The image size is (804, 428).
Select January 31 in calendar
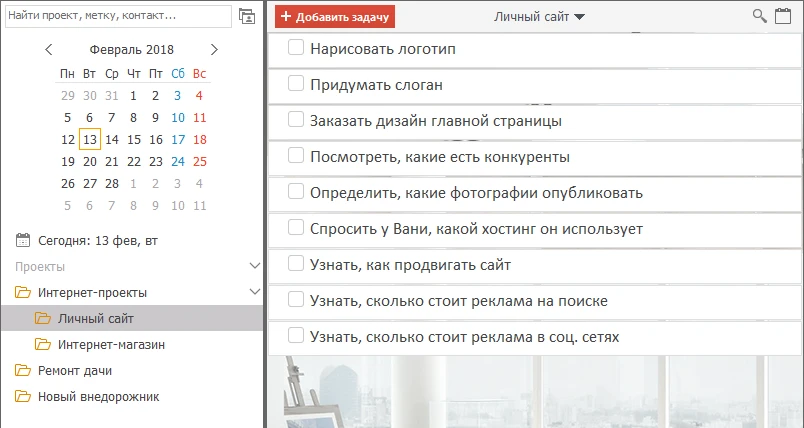[x=112, y=95]
